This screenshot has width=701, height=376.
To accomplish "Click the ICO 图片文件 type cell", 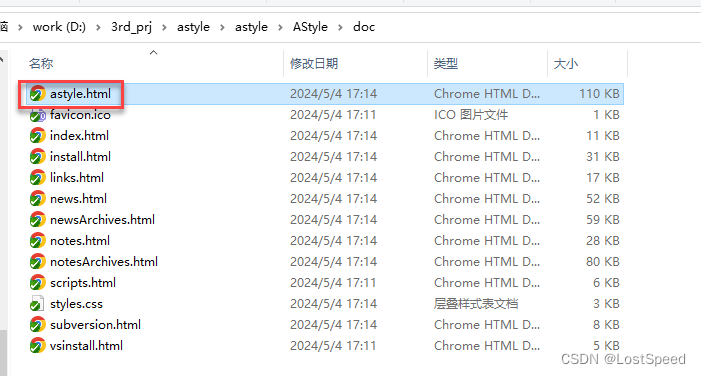I will point(471,115).
